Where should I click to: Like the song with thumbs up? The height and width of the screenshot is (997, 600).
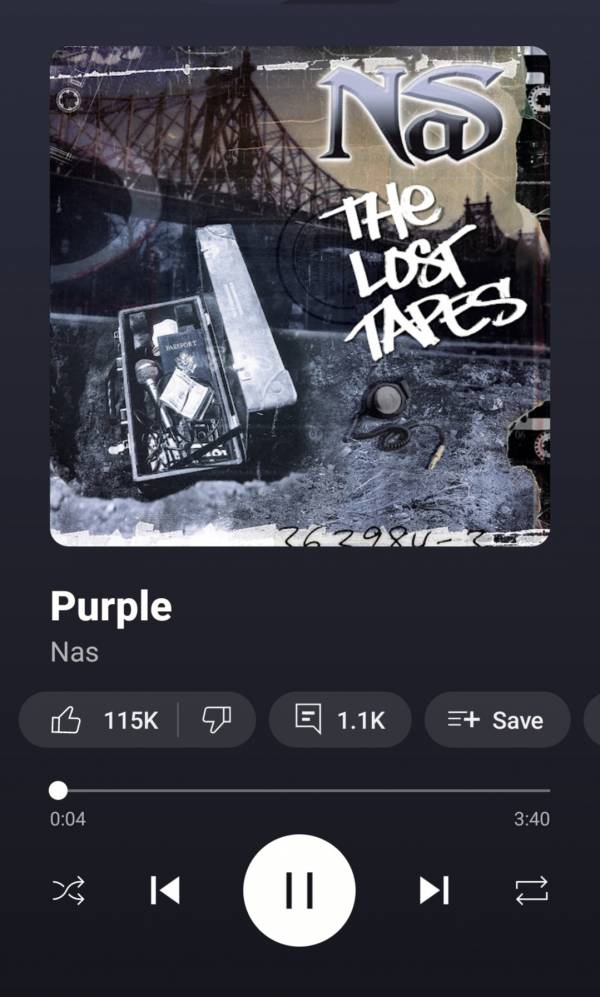coord(66,720)
